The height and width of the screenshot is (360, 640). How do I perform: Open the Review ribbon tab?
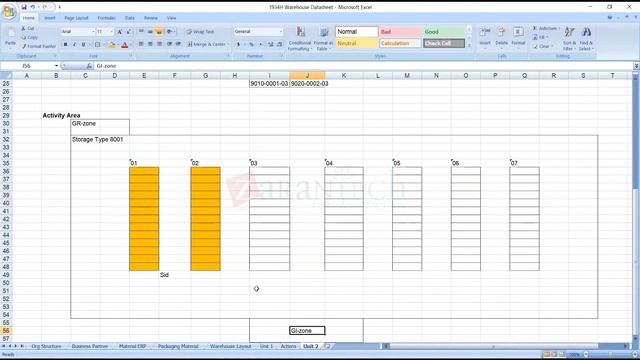[x=151, y=18]
